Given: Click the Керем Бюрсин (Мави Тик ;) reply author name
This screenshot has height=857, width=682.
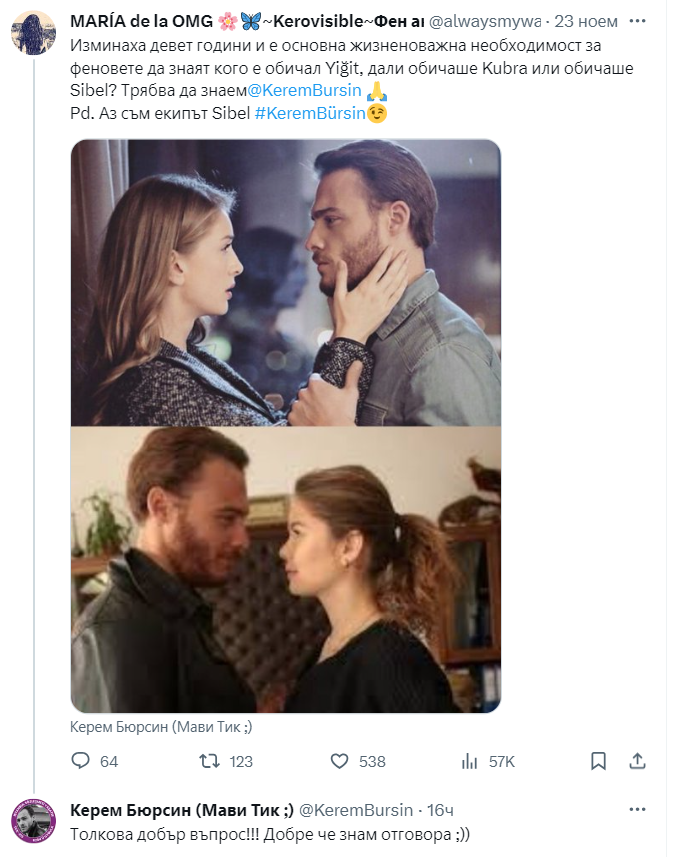Looking at the screenshot, I should (x=181, y=810).
